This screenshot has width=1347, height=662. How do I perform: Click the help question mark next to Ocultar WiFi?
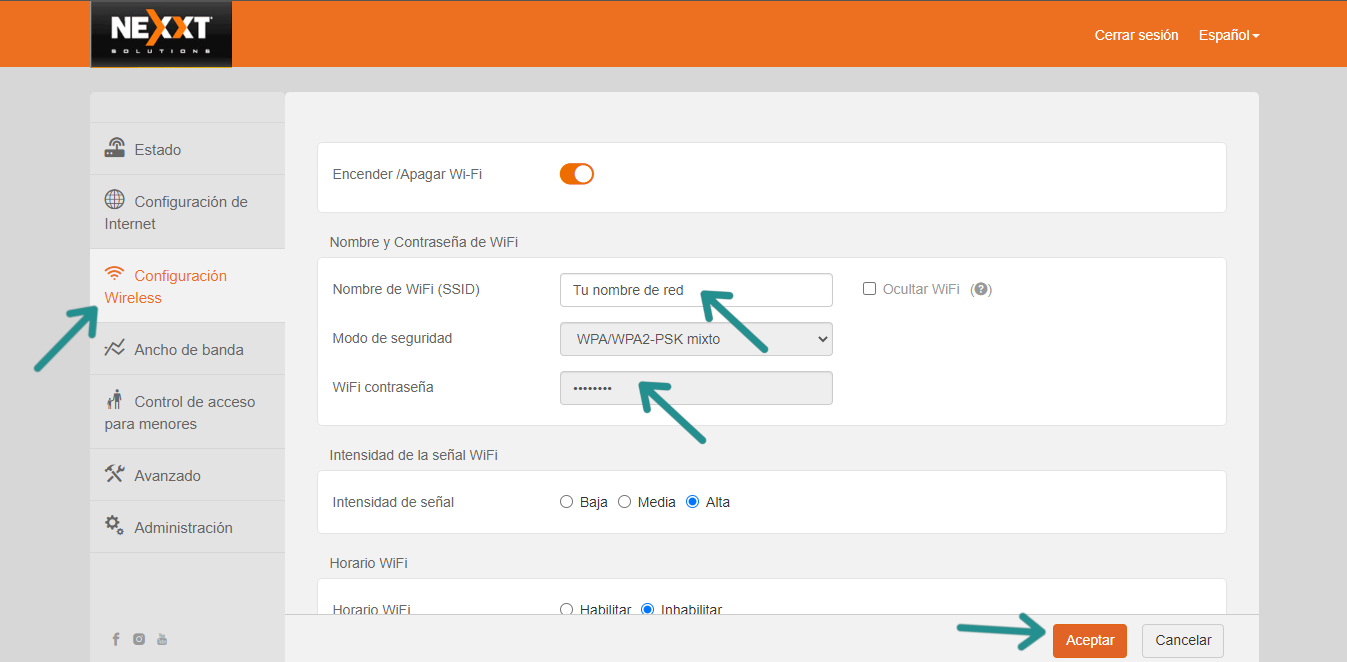981,289
